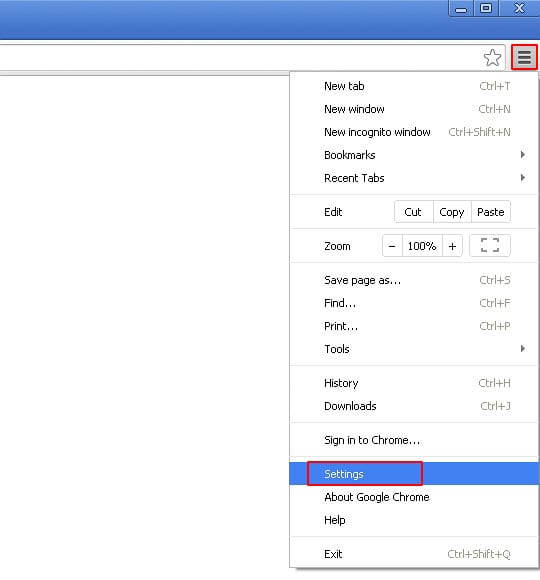
Task: Minimize the Chrome window
Action: coord(461,8)
